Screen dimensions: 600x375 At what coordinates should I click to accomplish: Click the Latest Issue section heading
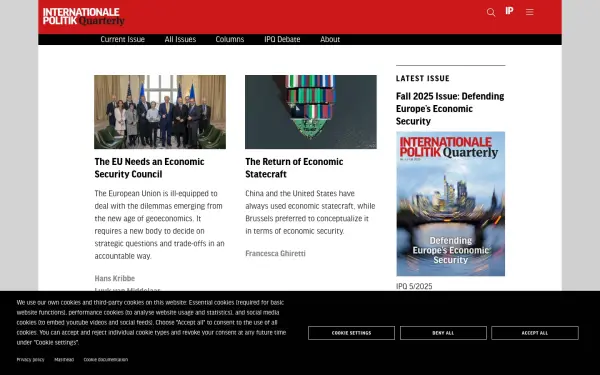422,78
